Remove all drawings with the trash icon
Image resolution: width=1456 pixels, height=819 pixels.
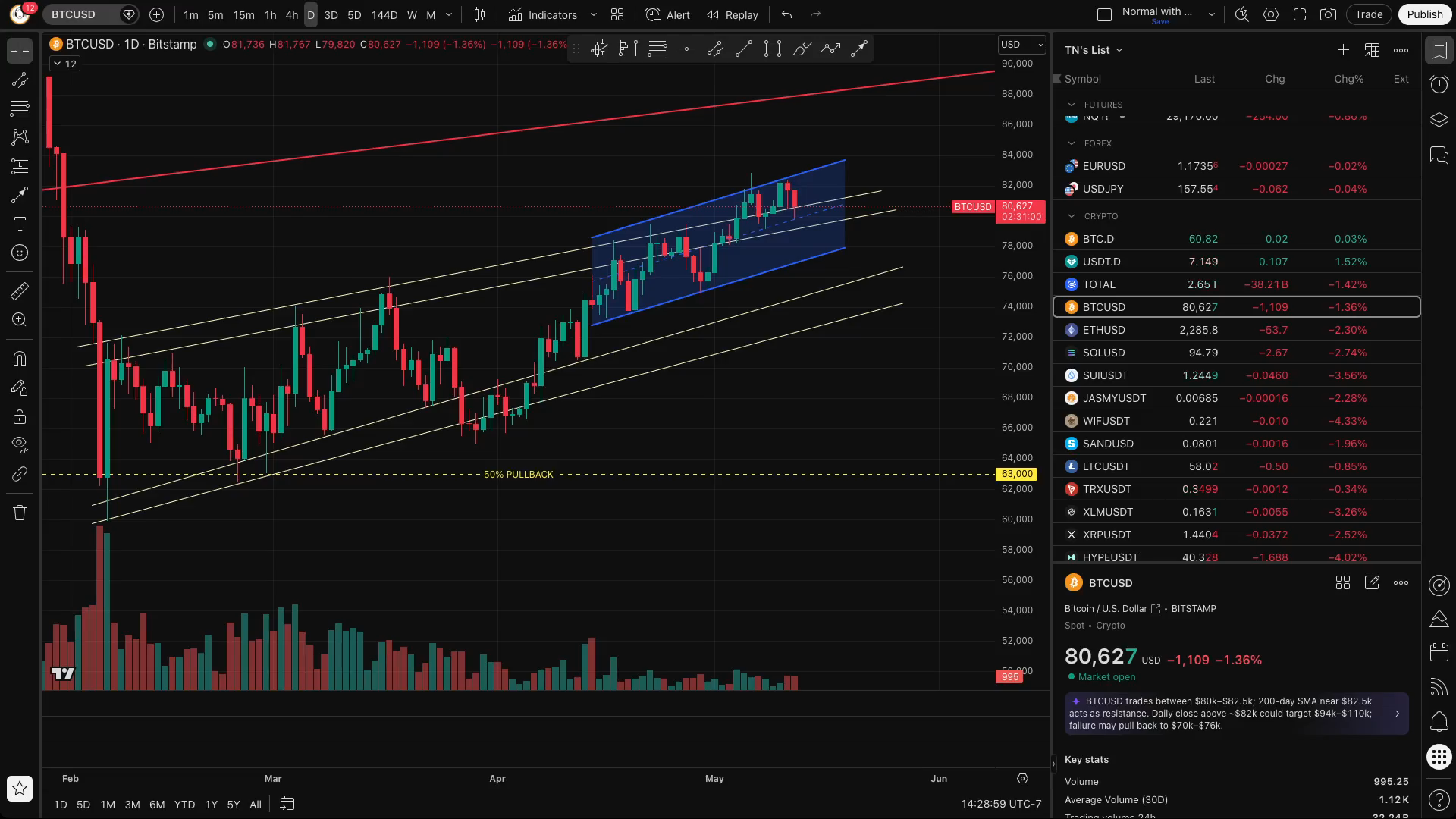click(20, 513)
